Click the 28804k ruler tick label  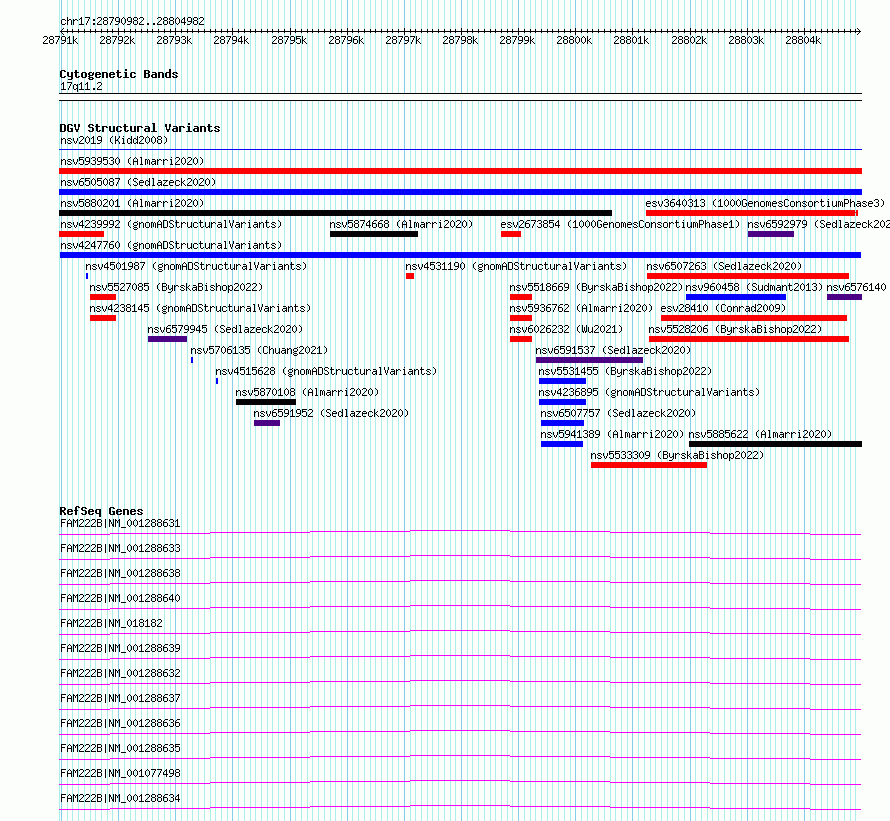(803, 40)
